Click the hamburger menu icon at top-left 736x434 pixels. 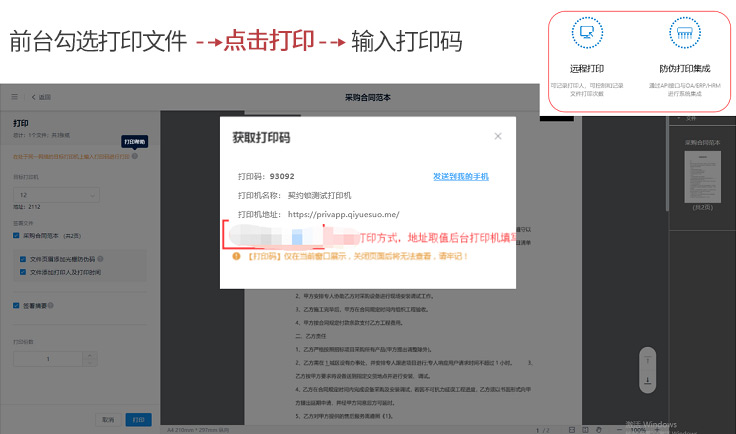click(14, 97)
